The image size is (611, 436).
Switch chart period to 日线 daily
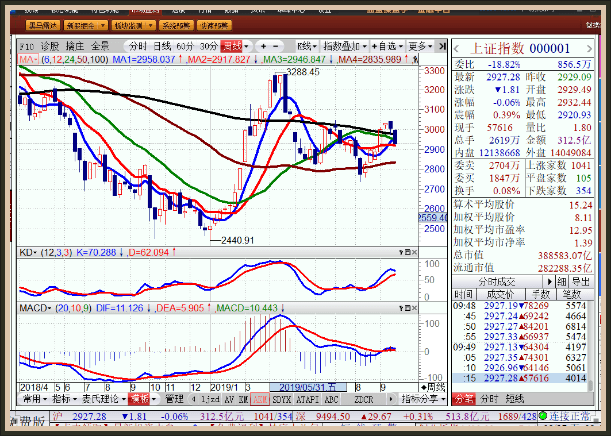click(x=162, y=47)
